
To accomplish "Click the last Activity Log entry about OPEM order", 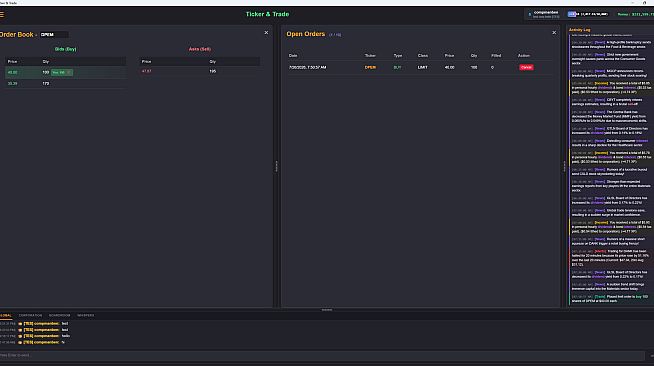I will [610, 299].
